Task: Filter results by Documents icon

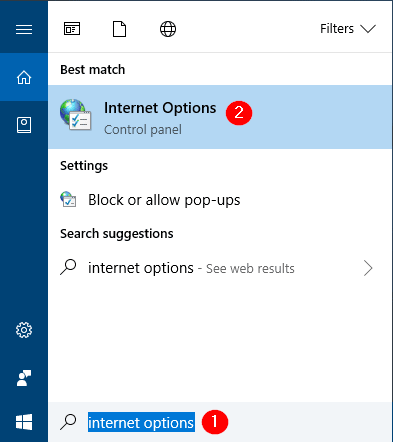Action: point(119,29)
